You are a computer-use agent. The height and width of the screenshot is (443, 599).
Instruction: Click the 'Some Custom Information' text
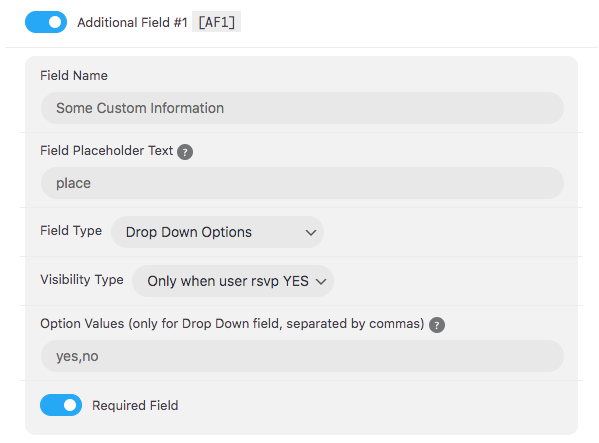click(x=140, y=108)
